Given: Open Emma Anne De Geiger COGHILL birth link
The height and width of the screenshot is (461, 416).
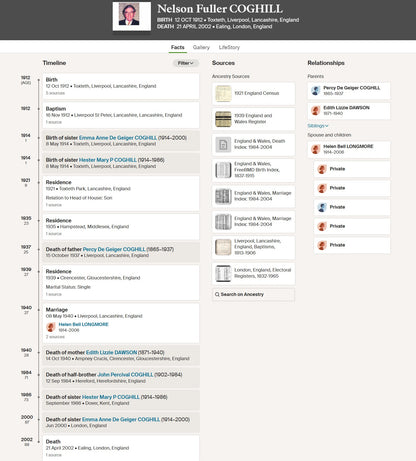Looking at the screenshot, I should 118,138.
